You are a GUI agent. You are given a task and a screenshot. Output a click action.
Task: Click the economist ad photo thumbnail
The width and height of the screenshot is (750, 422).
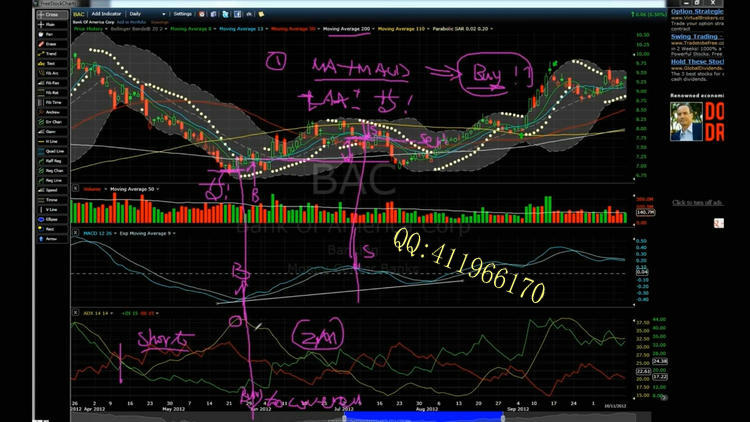(686, 122)
